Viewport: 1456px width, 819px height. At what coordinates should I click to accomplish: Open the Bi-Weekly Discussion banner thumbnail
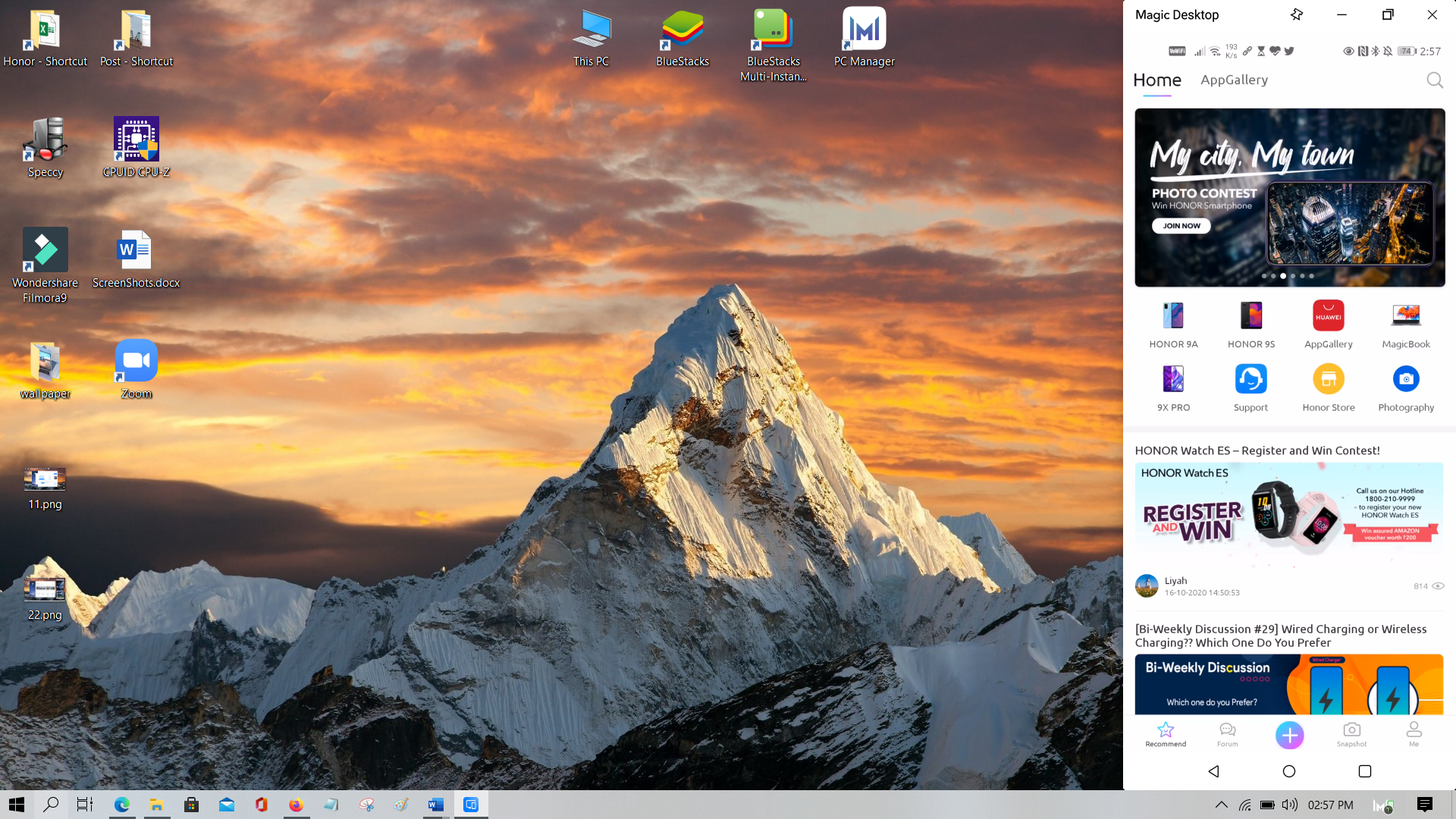pos(1288,684)
